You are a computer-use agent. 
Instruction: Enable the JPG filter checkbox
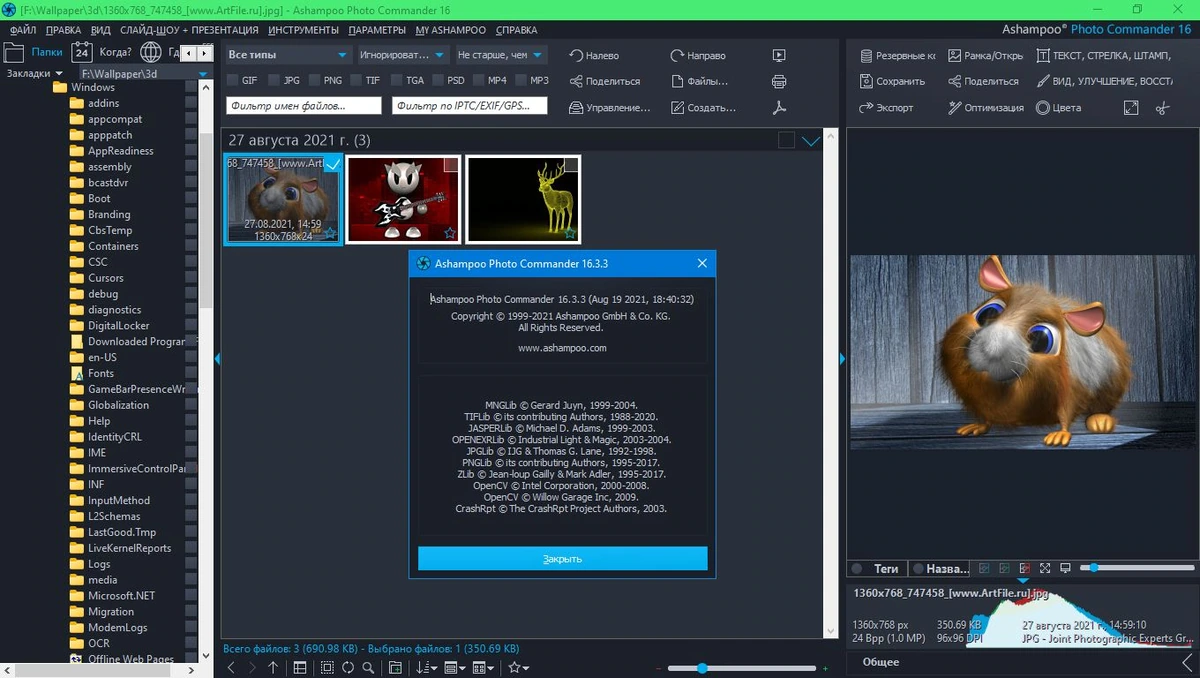(x=274, y=80)
